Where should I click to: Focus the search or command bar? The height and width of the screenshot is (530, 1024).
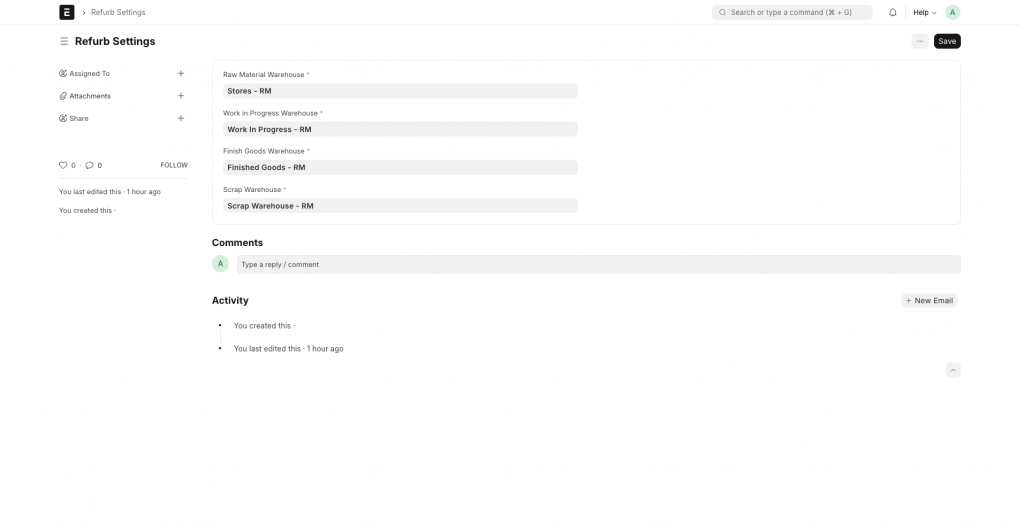tap(792, 12)
